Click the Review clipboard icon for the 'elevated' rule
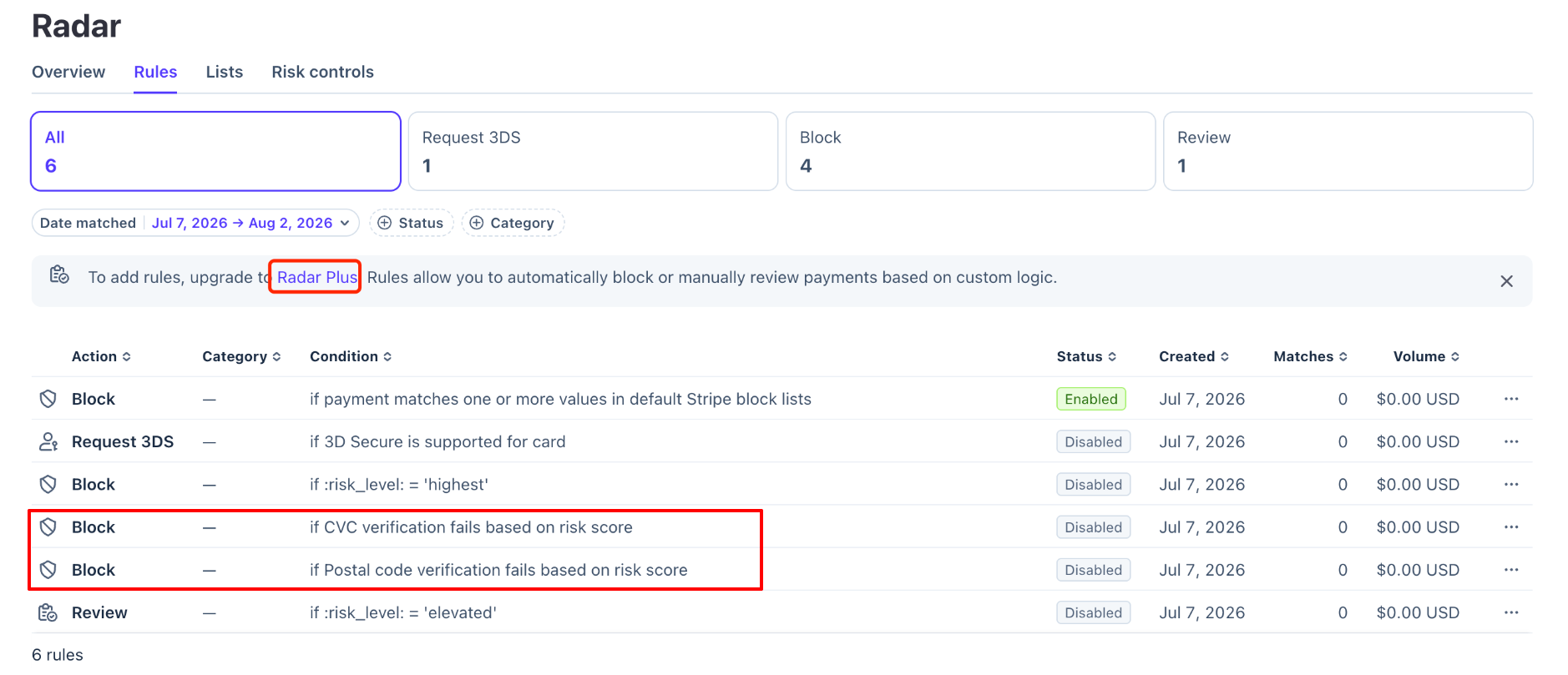The height and width of the screenshot is (675, 1568). coord(48,612)
